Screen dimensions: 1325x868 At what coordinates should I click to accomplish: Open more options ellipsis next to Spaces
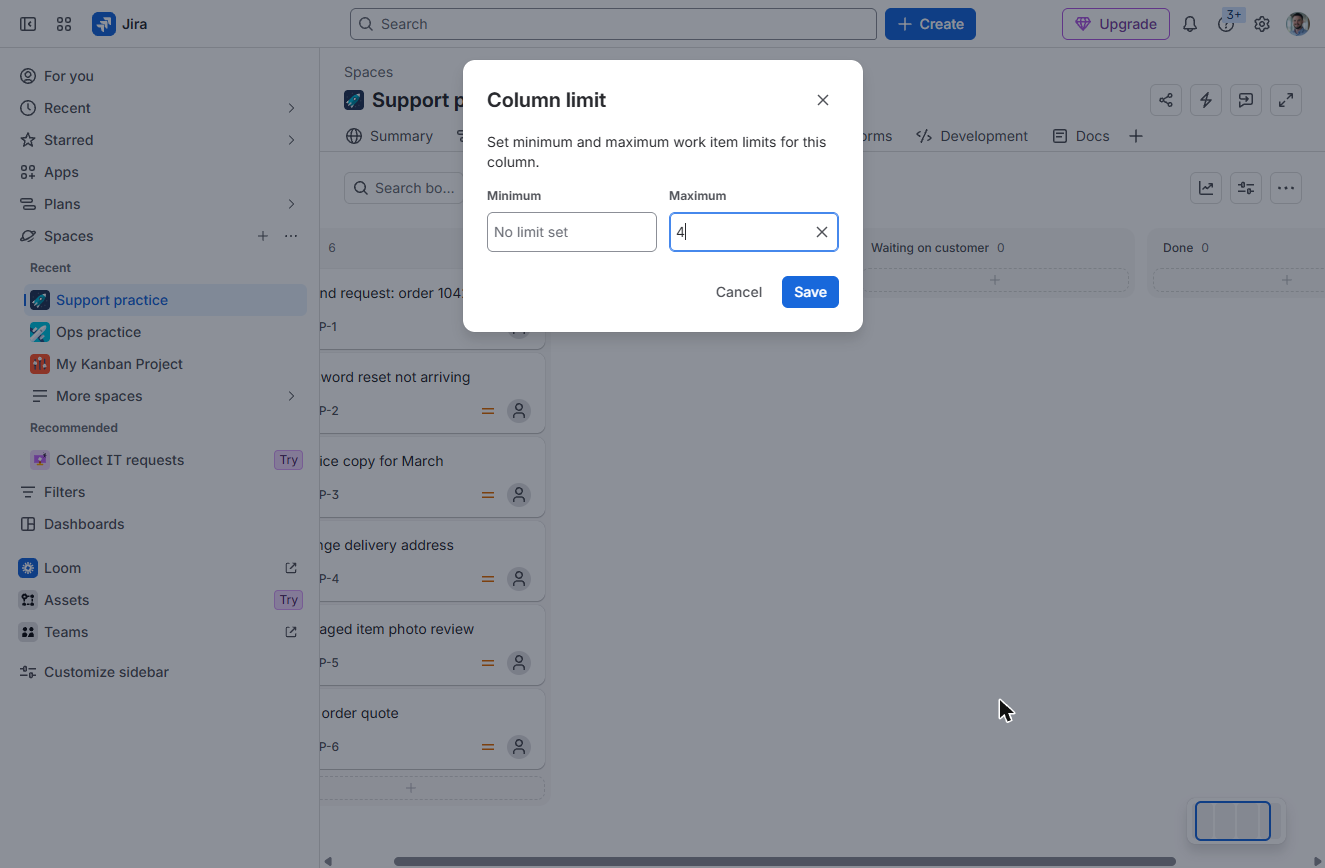(291, 236)
